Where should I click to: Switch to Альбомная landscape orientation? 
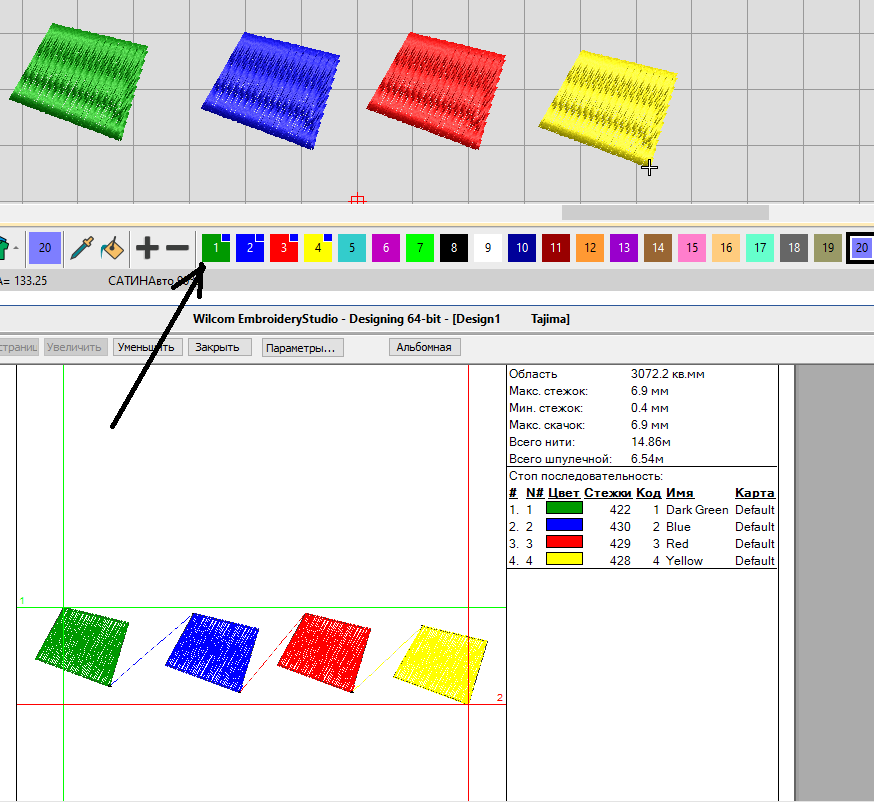424,348
